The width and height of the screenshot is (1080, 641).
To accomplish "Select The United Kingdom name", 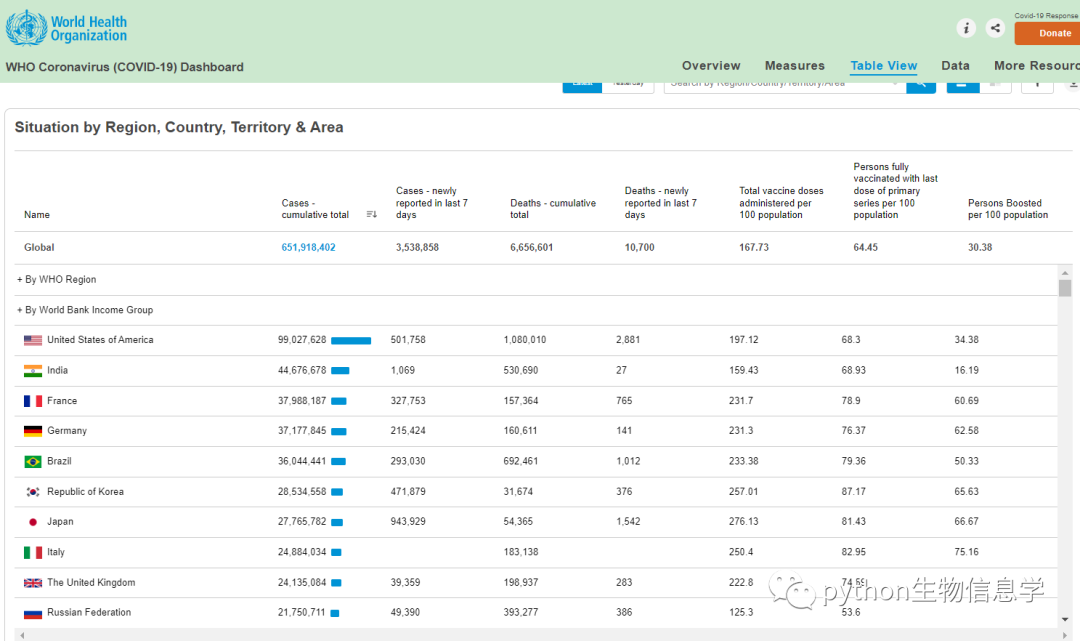I will pos(91,582).
